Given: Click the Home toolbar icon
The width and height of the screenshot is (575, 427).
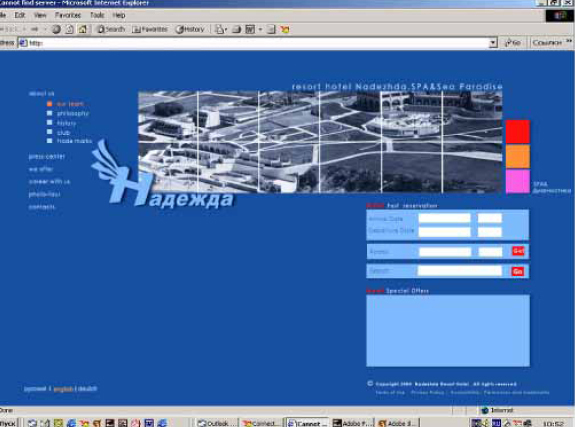Looking at the screenshot, I should coord(83,29).
